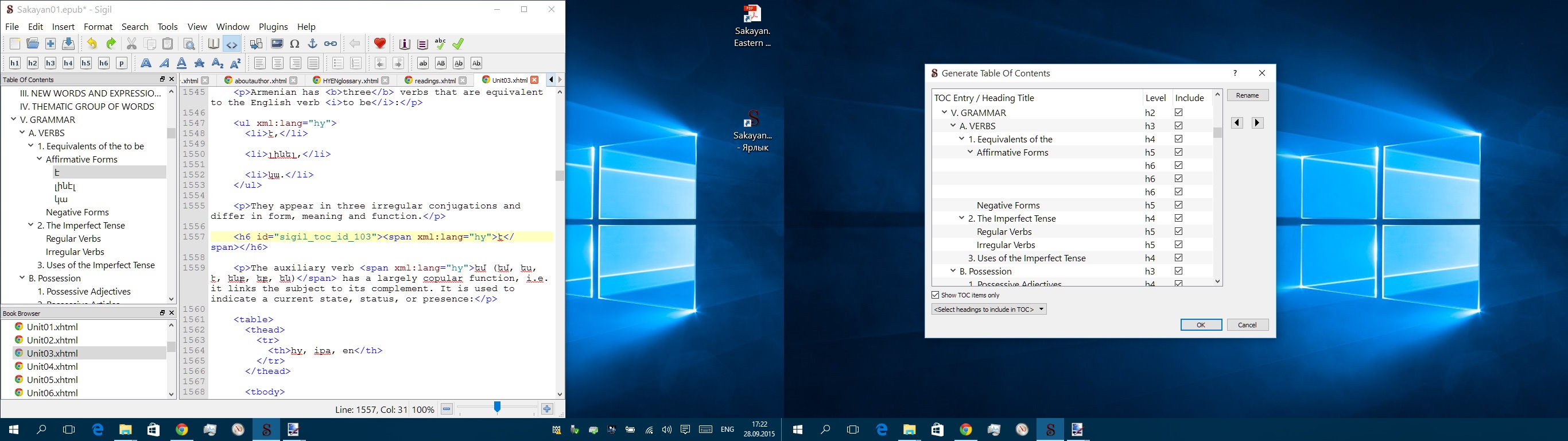Click the Rename button
Screen dimensions: 1568x441
click(1247, 96)
